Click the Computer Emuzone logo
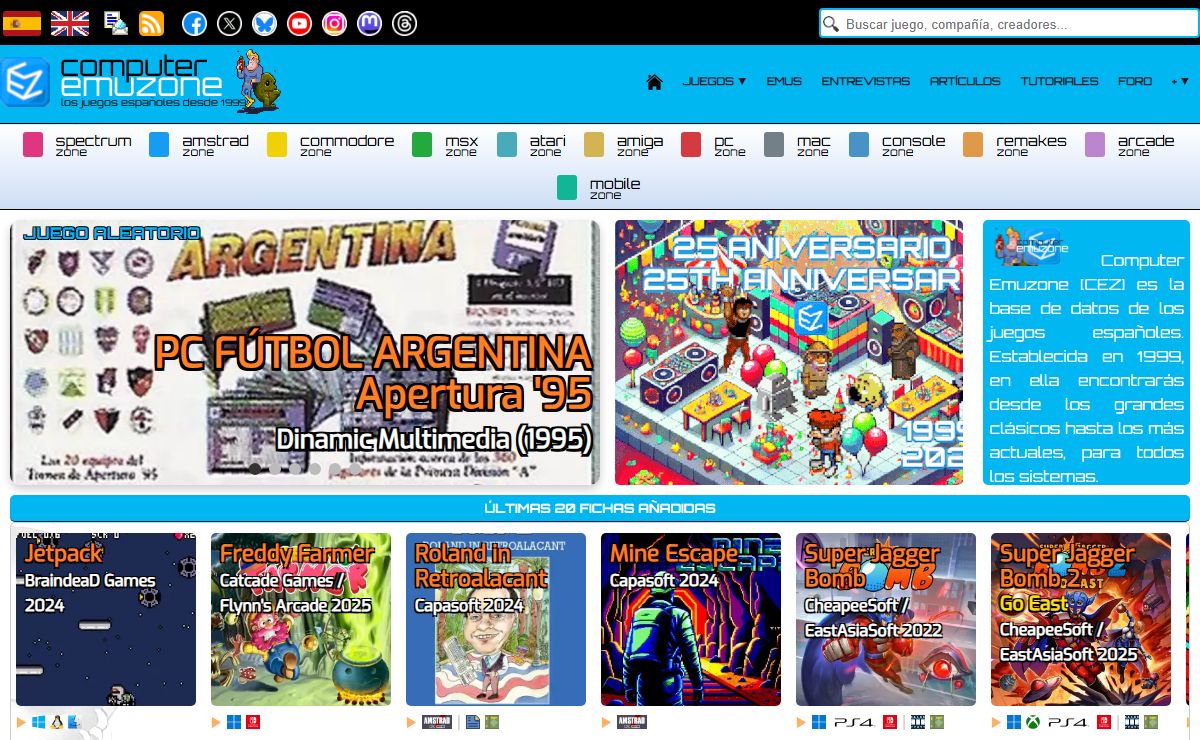Image resolution: width=1200 pixels, height=740 pixels. [x=140, y=81]
